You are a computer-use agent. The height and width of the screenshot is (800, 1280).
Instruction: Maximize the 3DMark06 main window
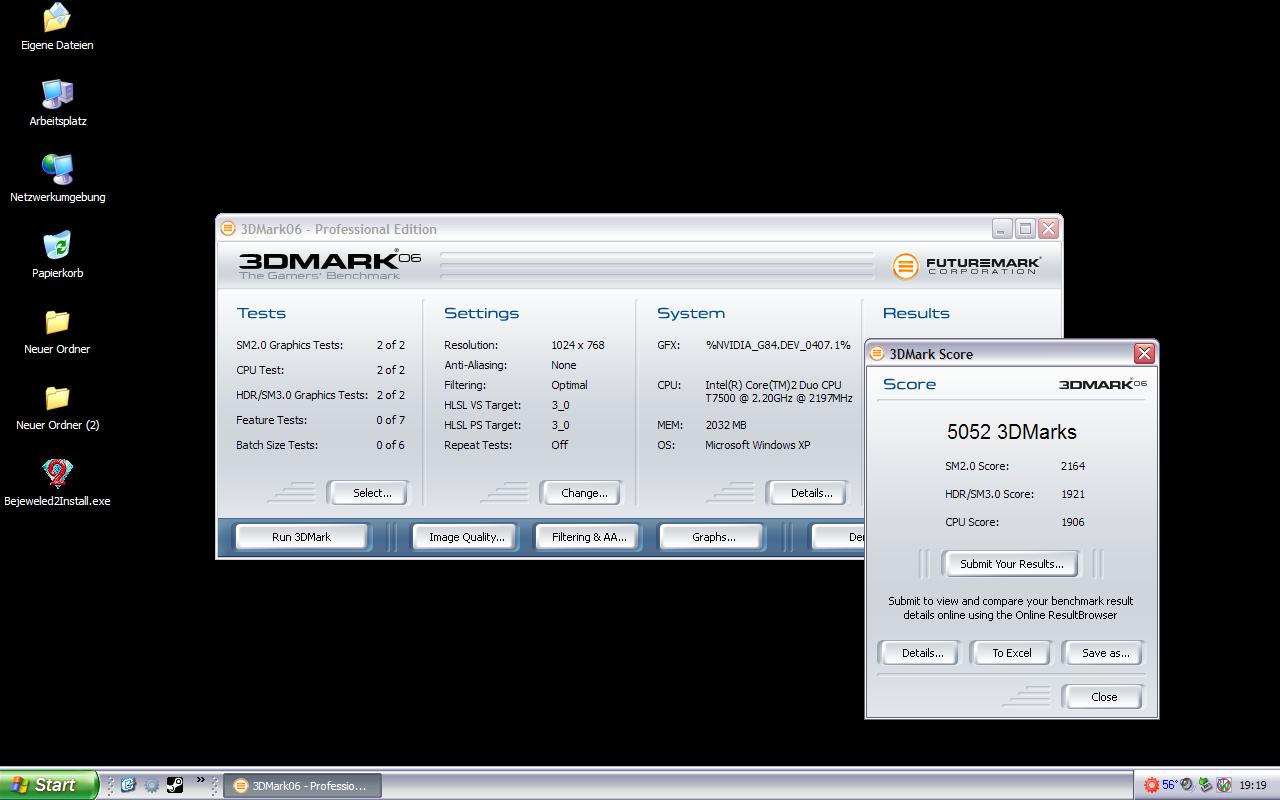tap(1025, 229)
